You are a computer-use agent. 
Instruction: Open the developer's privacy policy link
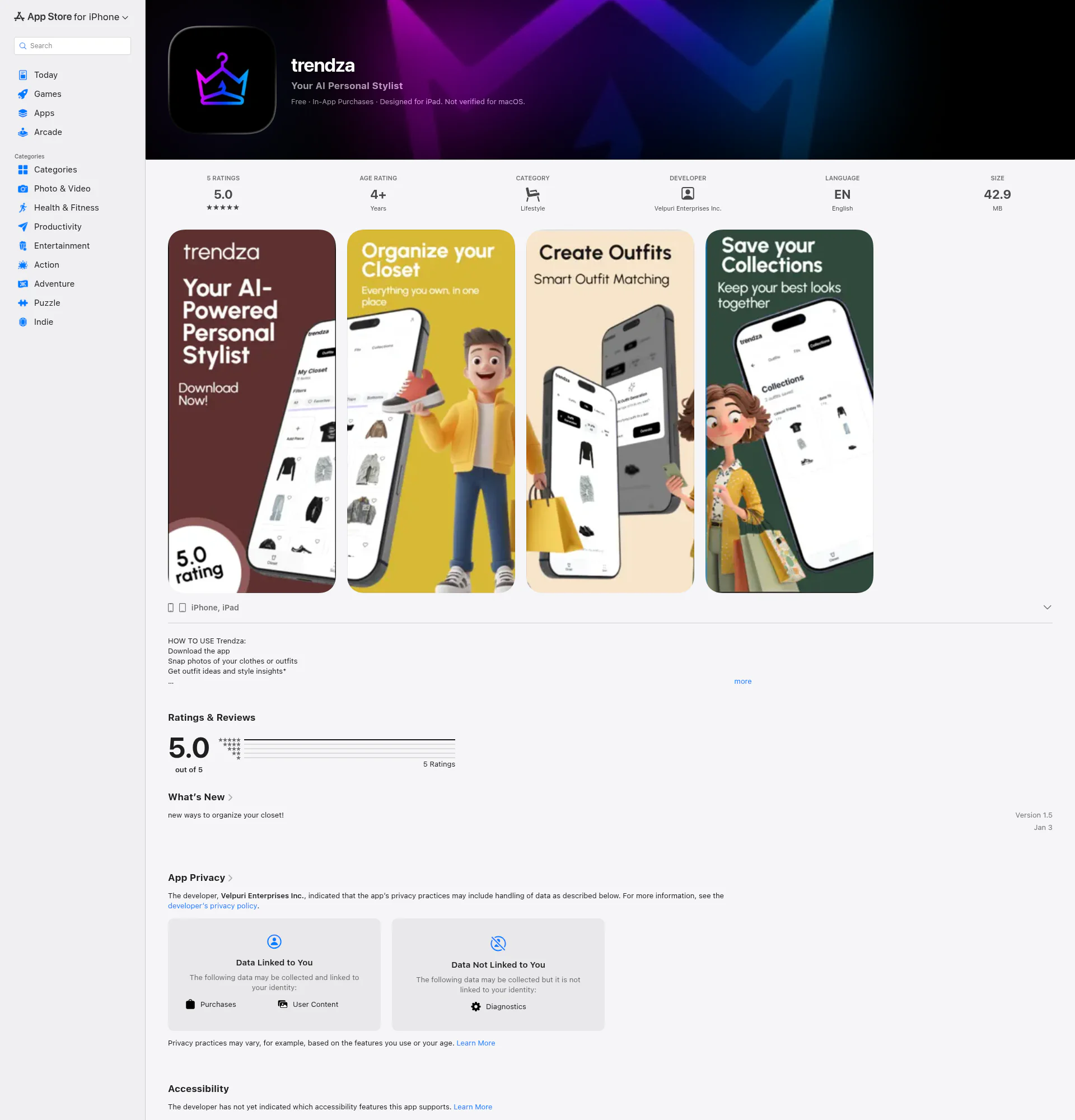click(x=213, y=906)
